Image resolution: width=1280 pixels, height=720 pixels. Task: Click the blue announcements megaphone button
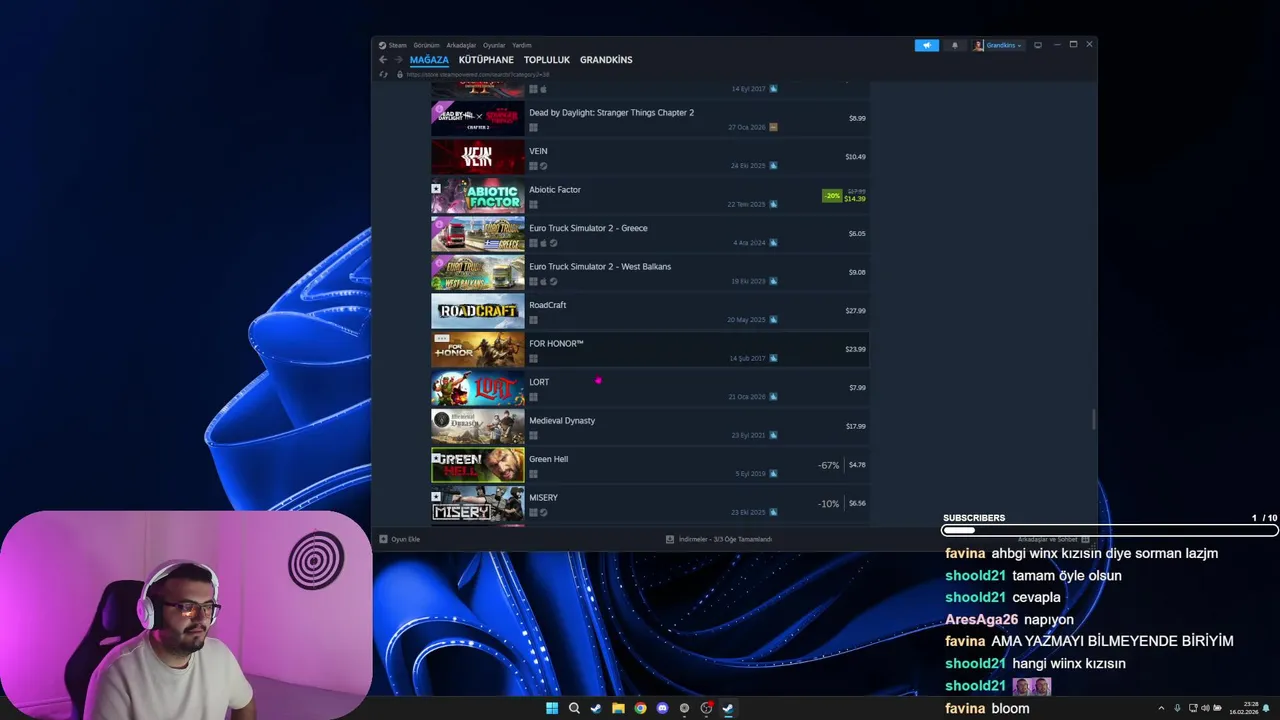[x=927, y=45]
